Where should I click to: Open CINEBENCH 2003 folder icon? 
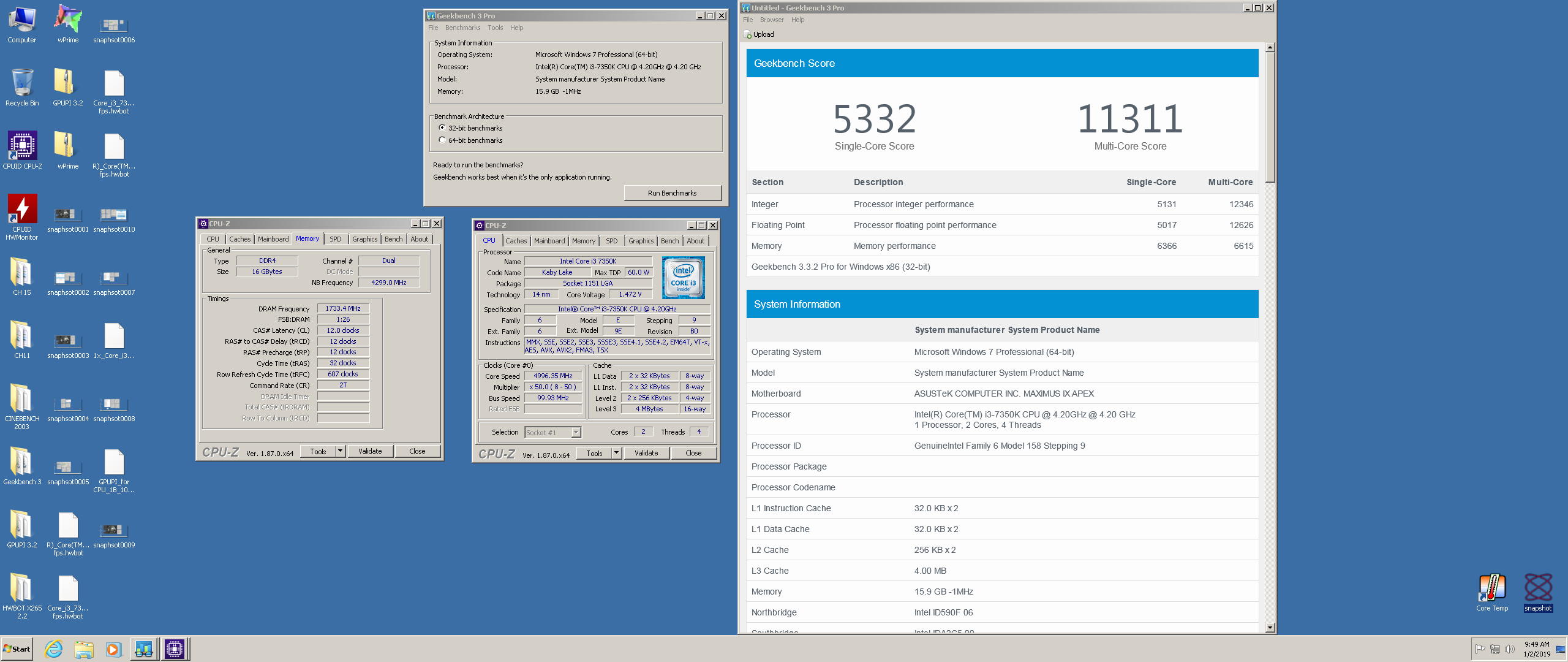point(22,406)
